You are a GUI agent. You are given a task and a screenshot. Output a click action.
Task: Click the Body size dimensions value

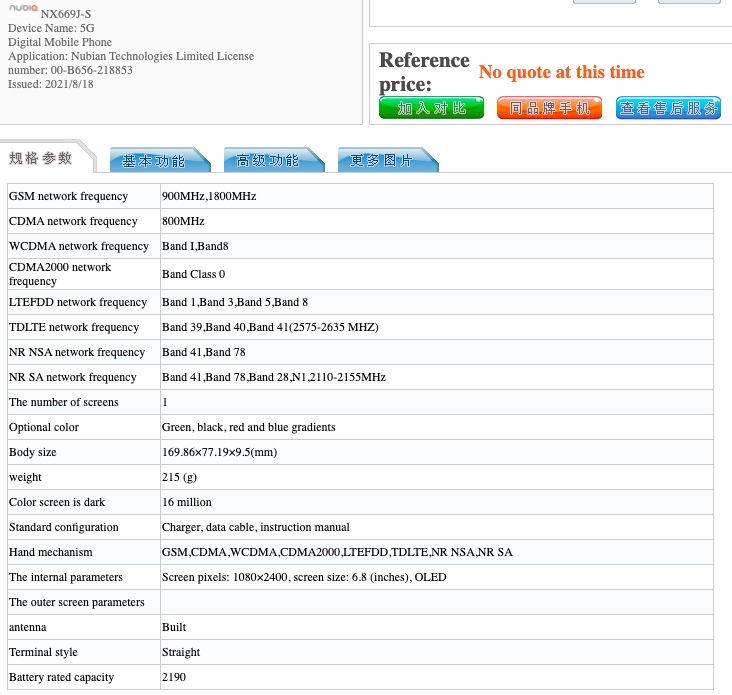point(219,452)
